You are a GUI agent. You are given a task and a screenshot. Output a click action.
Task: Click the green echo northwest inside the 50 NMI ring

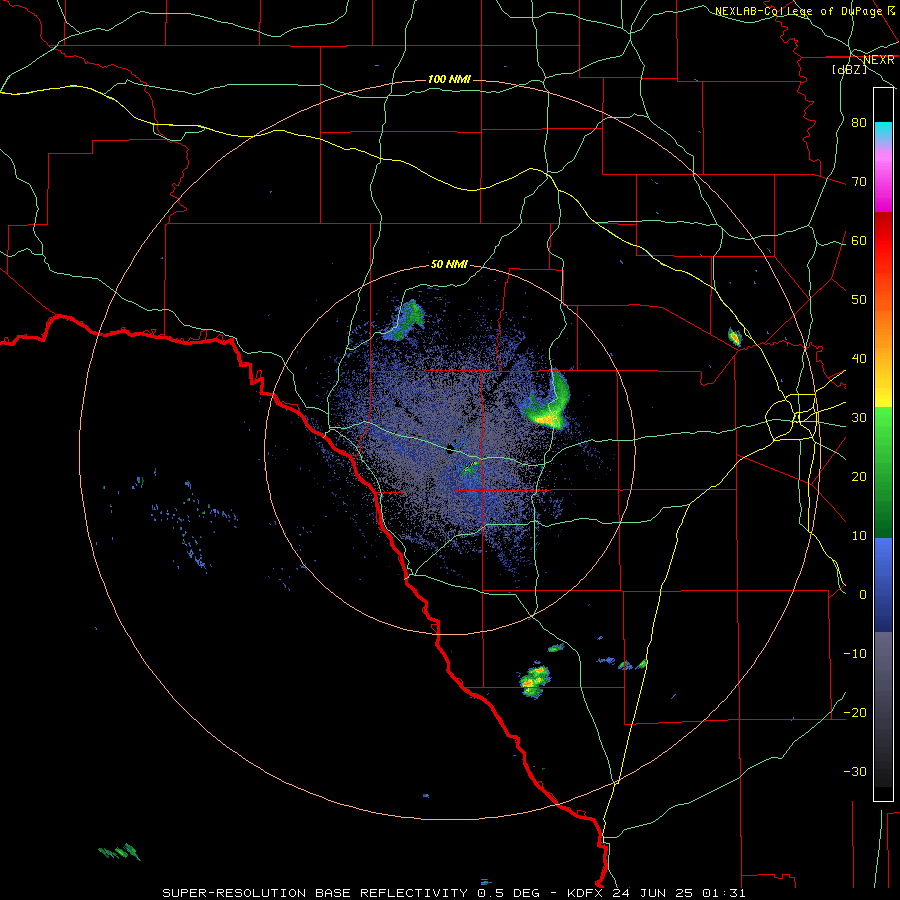pos(406,320)
